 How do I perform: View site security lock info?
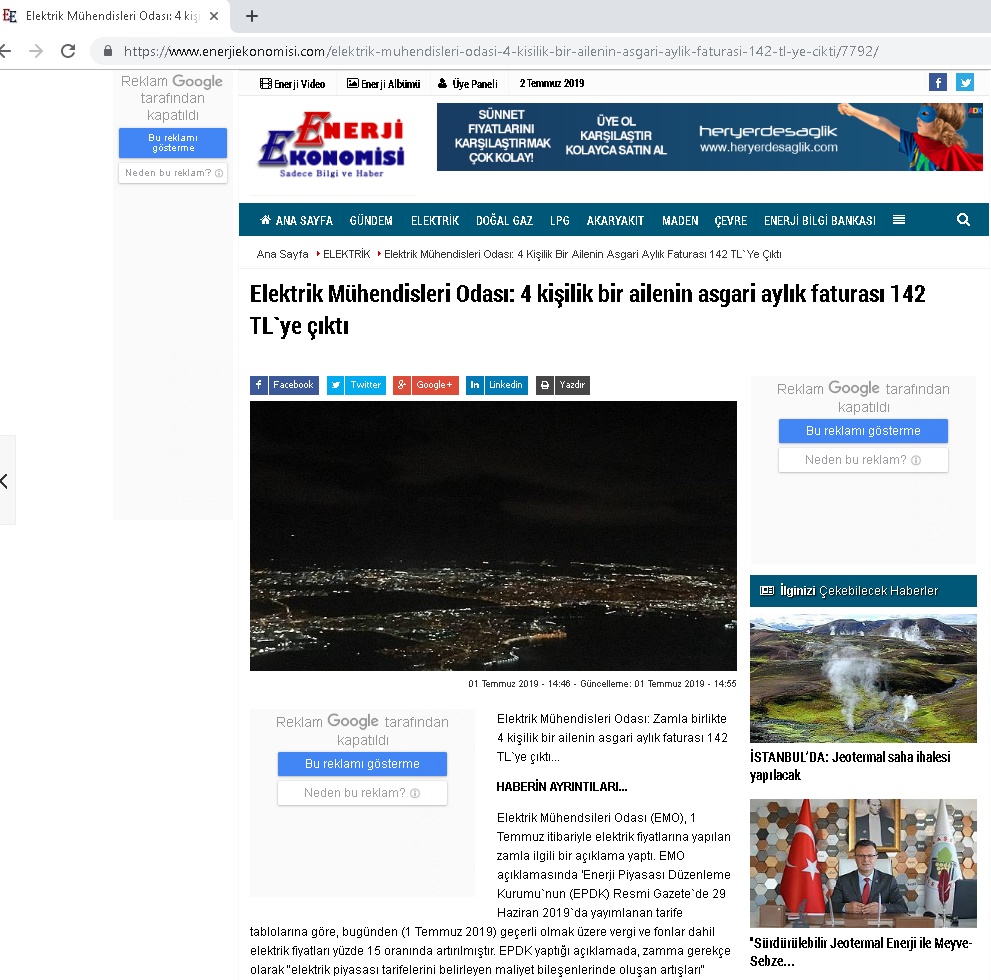[108, 51]
